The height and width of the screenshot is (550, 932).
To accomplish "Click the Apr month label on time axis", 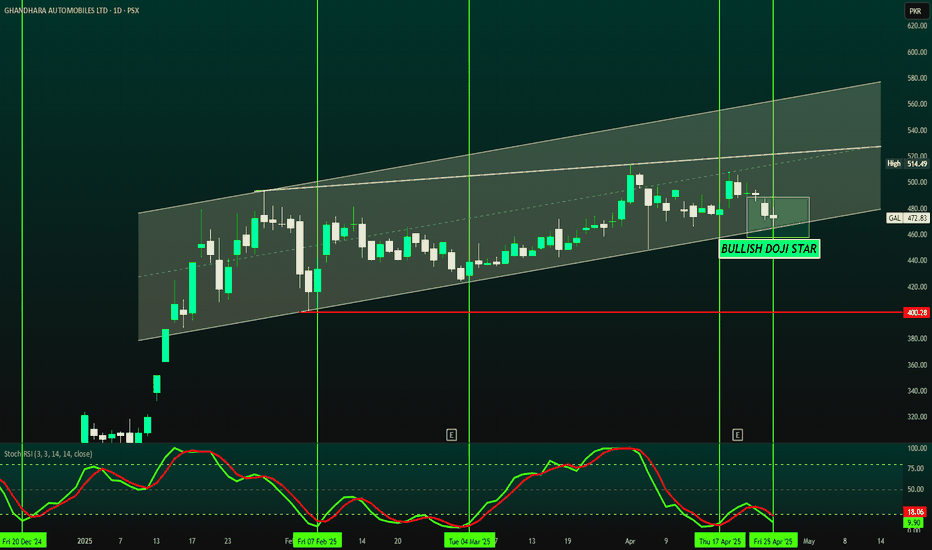I will click(630, 541).
